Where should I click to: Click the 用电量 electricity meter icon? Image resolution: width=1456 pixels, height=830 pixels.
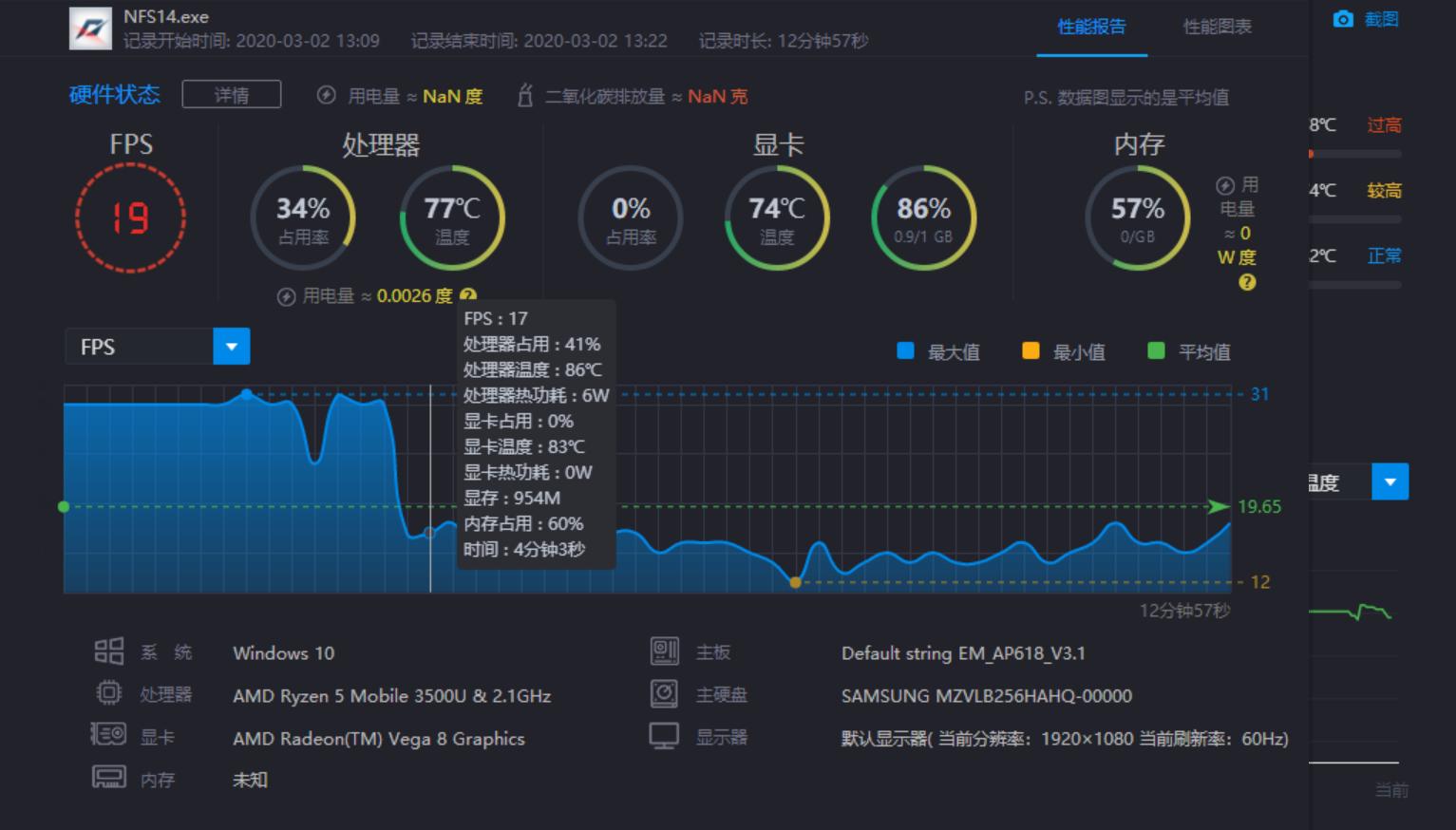[x=324, y=95]
